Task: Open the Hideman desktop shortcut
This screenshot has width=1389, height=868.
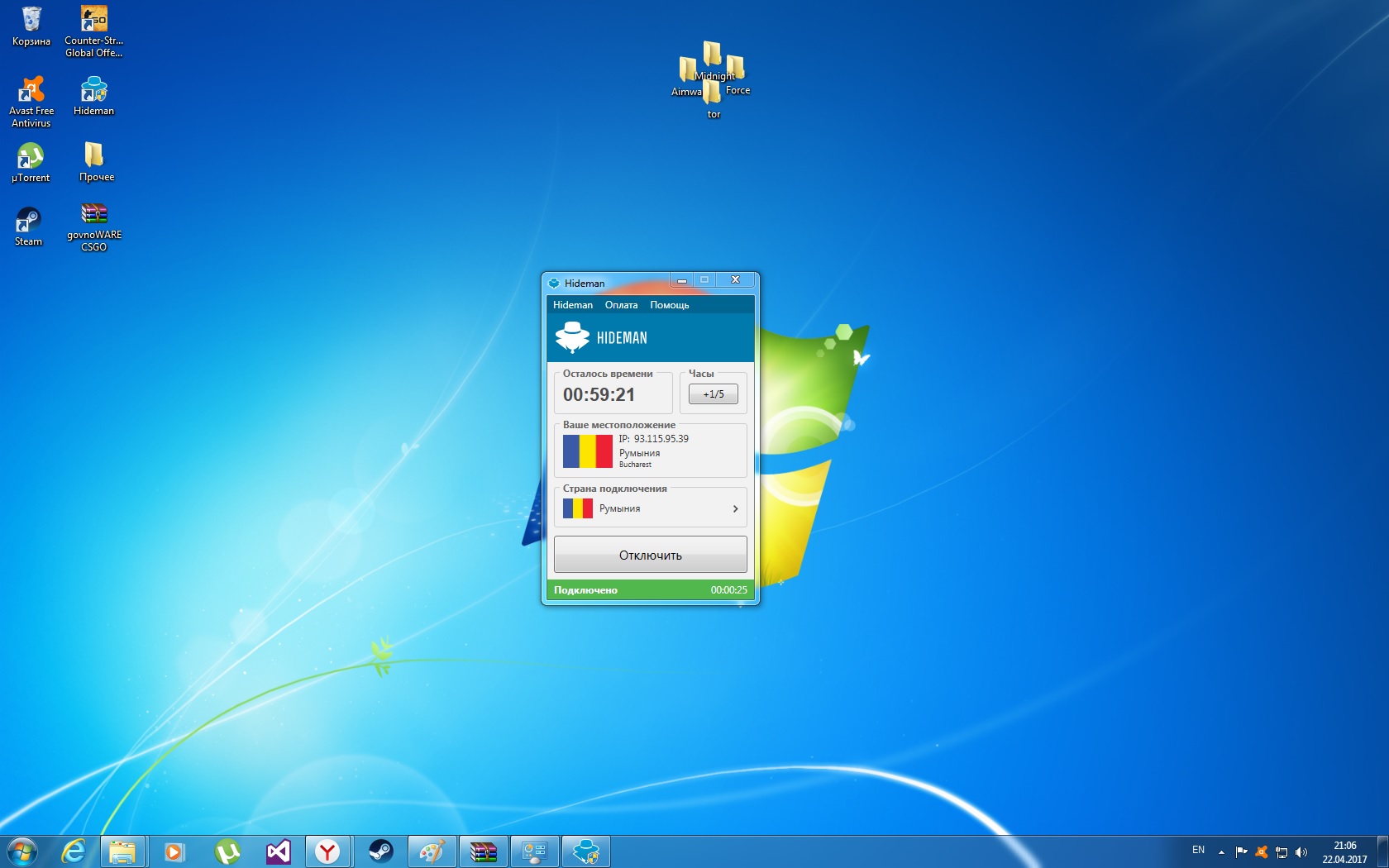Action: click(x=93, y=91)
